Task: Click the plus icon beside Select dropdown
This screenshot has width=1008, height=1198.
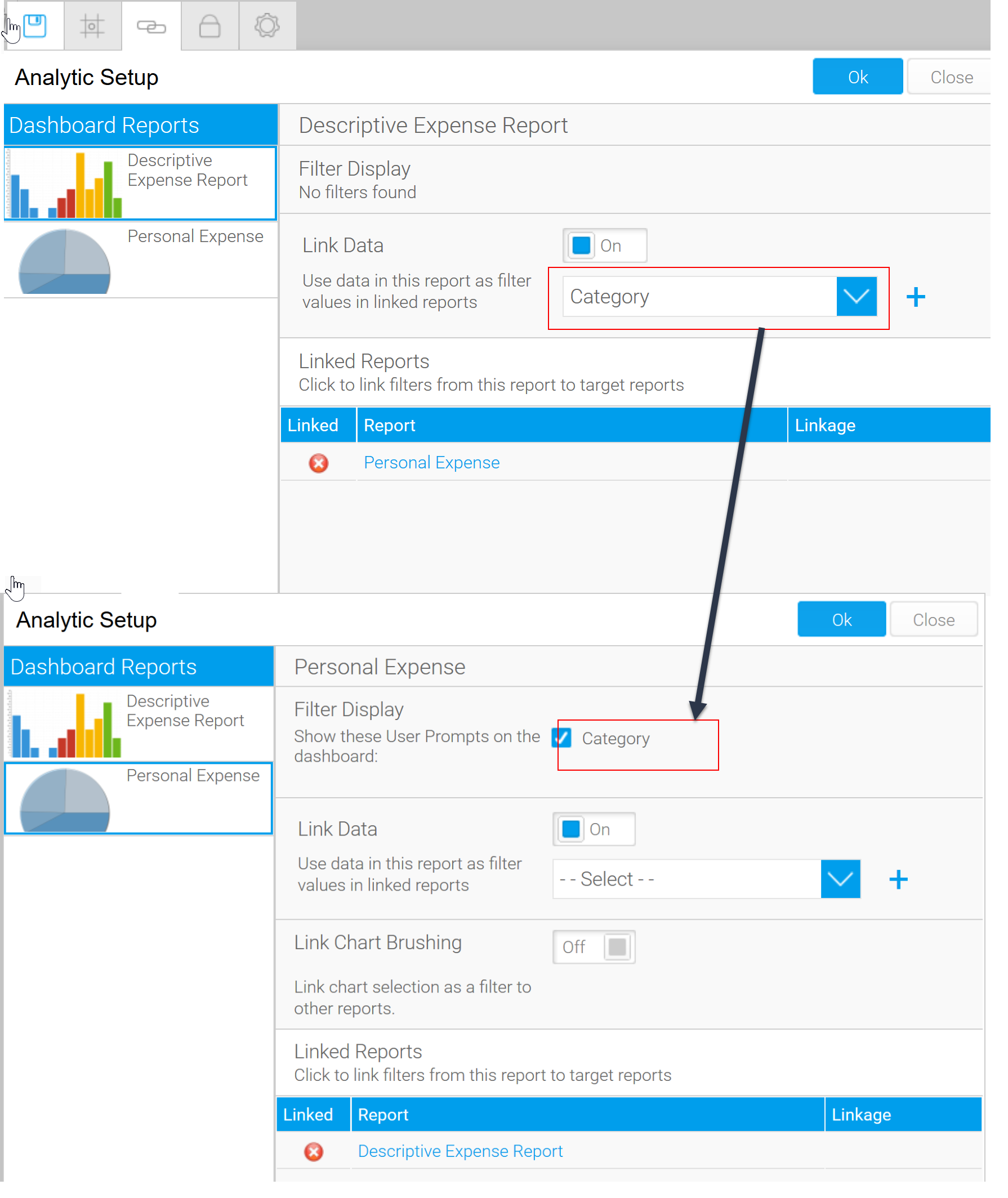Action: pos(898,879)
